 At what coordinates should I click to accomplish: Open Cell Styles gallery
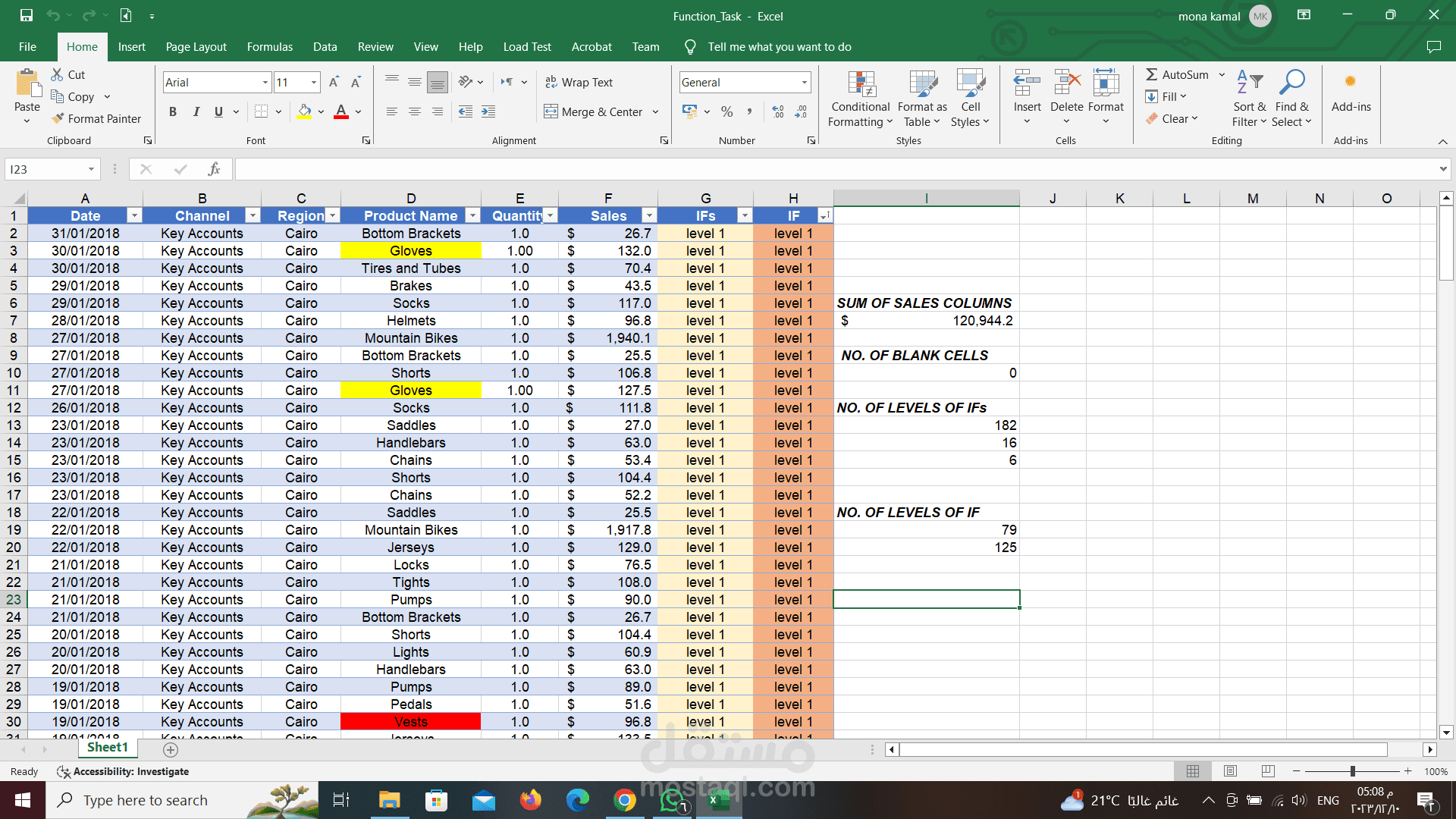970,99
